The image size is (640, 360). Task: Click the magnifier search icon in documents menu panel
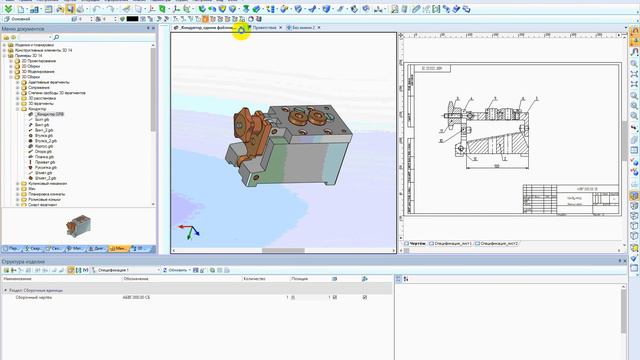[56, 37]
